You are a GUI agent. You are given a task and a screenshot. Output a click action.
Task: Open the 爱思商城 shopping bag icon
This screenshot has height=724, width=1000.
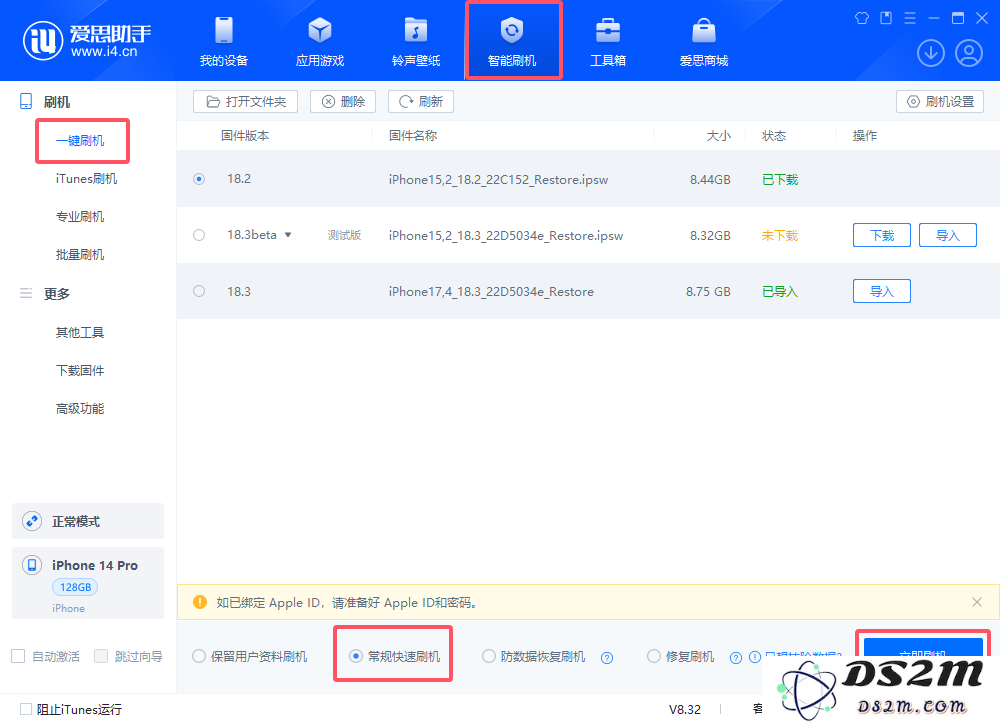(703, 41)
